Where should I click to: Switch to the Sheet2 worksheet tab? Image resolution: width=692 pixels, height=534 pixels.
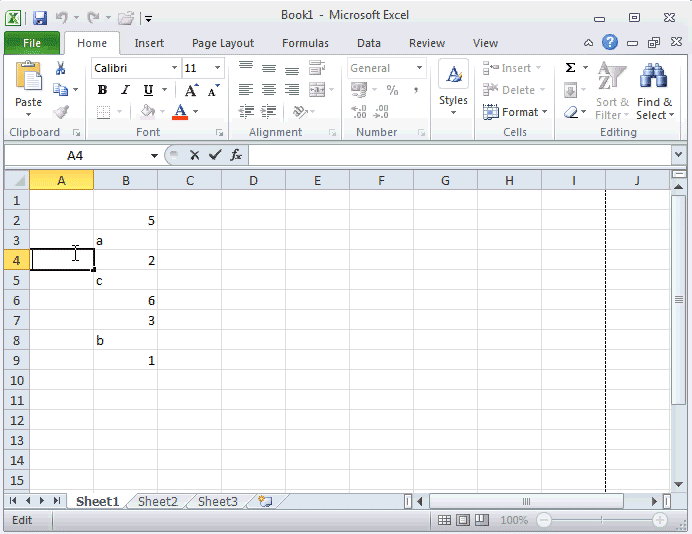coord(157,502)
